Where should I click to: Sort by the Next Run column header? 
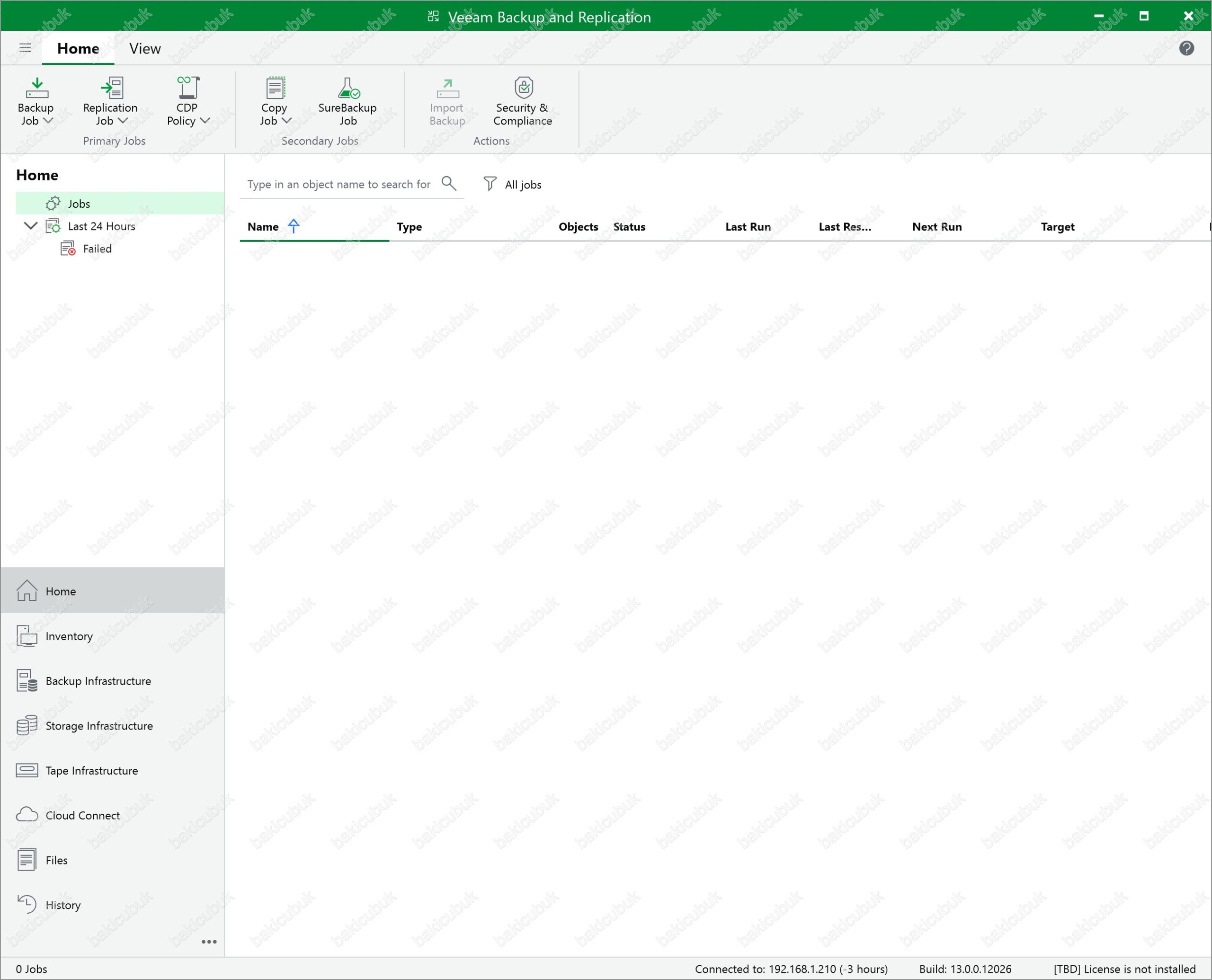936,226
